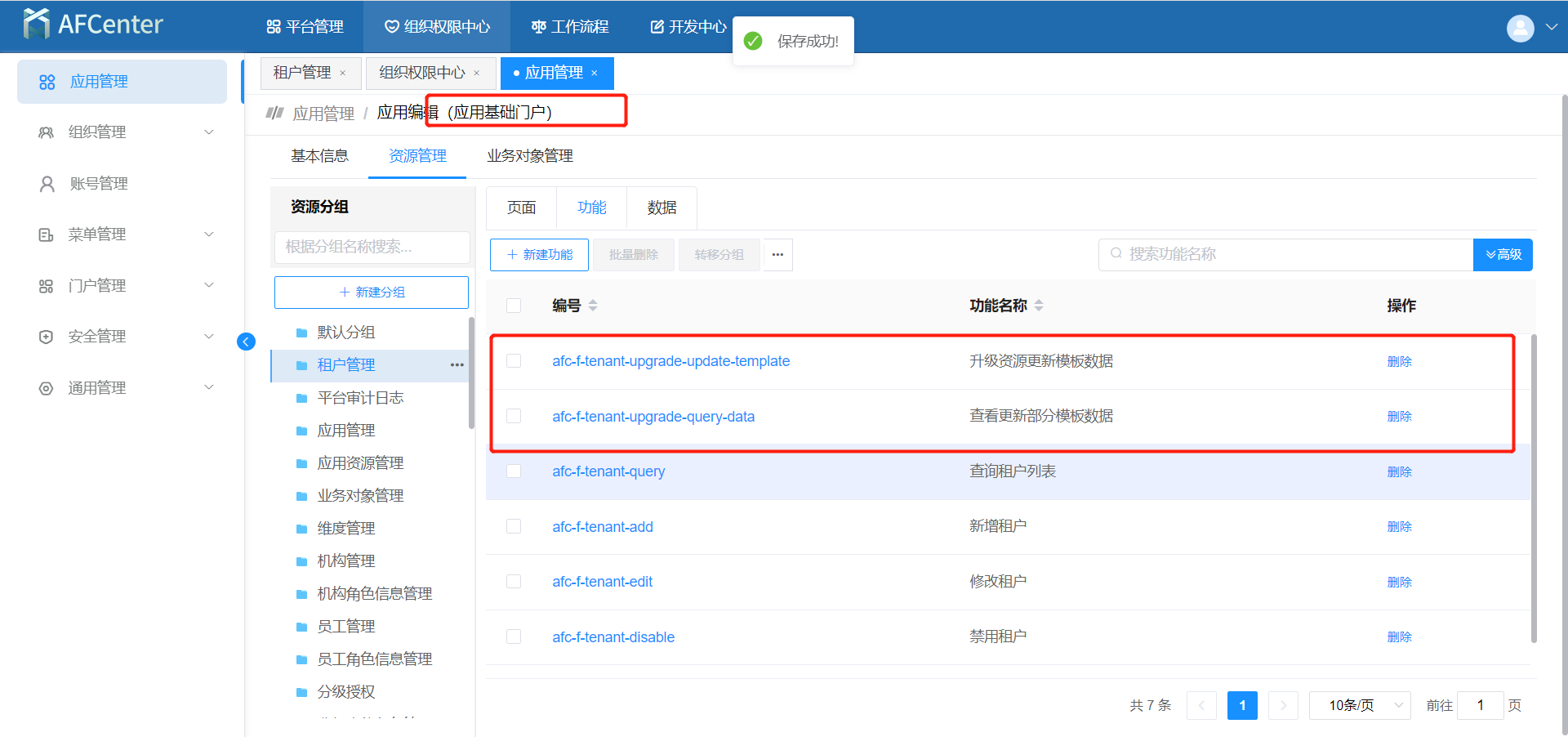Tick the select-all header checkbox

514,306
